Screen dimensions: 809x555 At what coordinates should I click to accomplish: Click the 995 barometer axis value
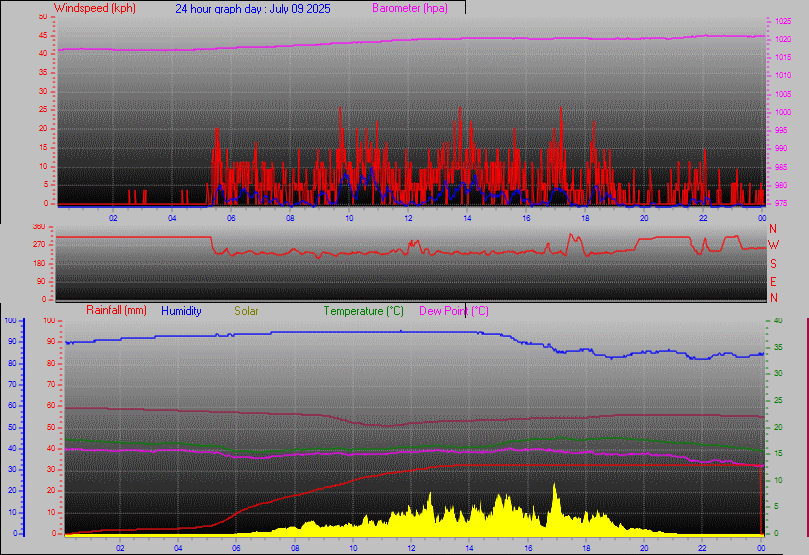pyautogui.click(x=781, y=130)
